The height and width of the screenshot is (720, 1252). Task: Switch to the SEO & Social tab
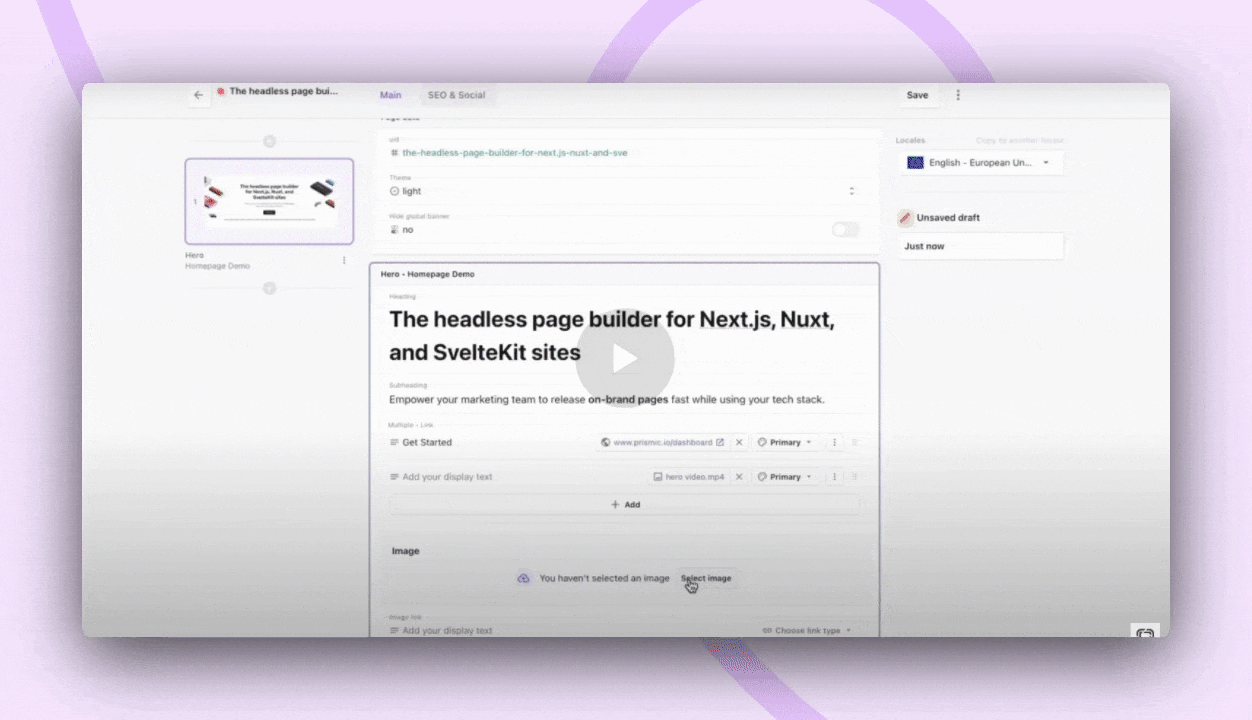(456, 94)
